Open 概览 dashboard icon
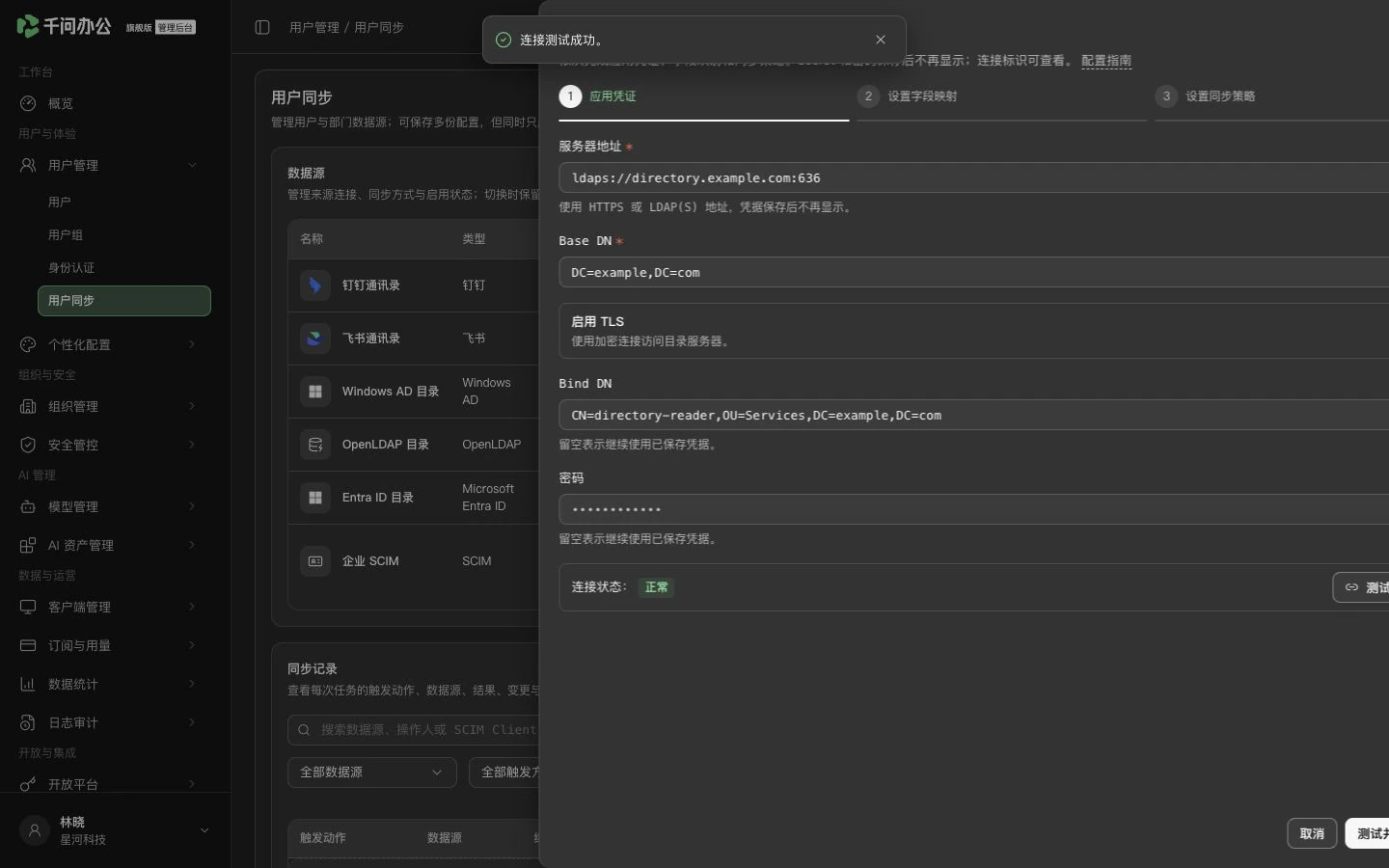1389x868 pixels. (x=28, y=103)
